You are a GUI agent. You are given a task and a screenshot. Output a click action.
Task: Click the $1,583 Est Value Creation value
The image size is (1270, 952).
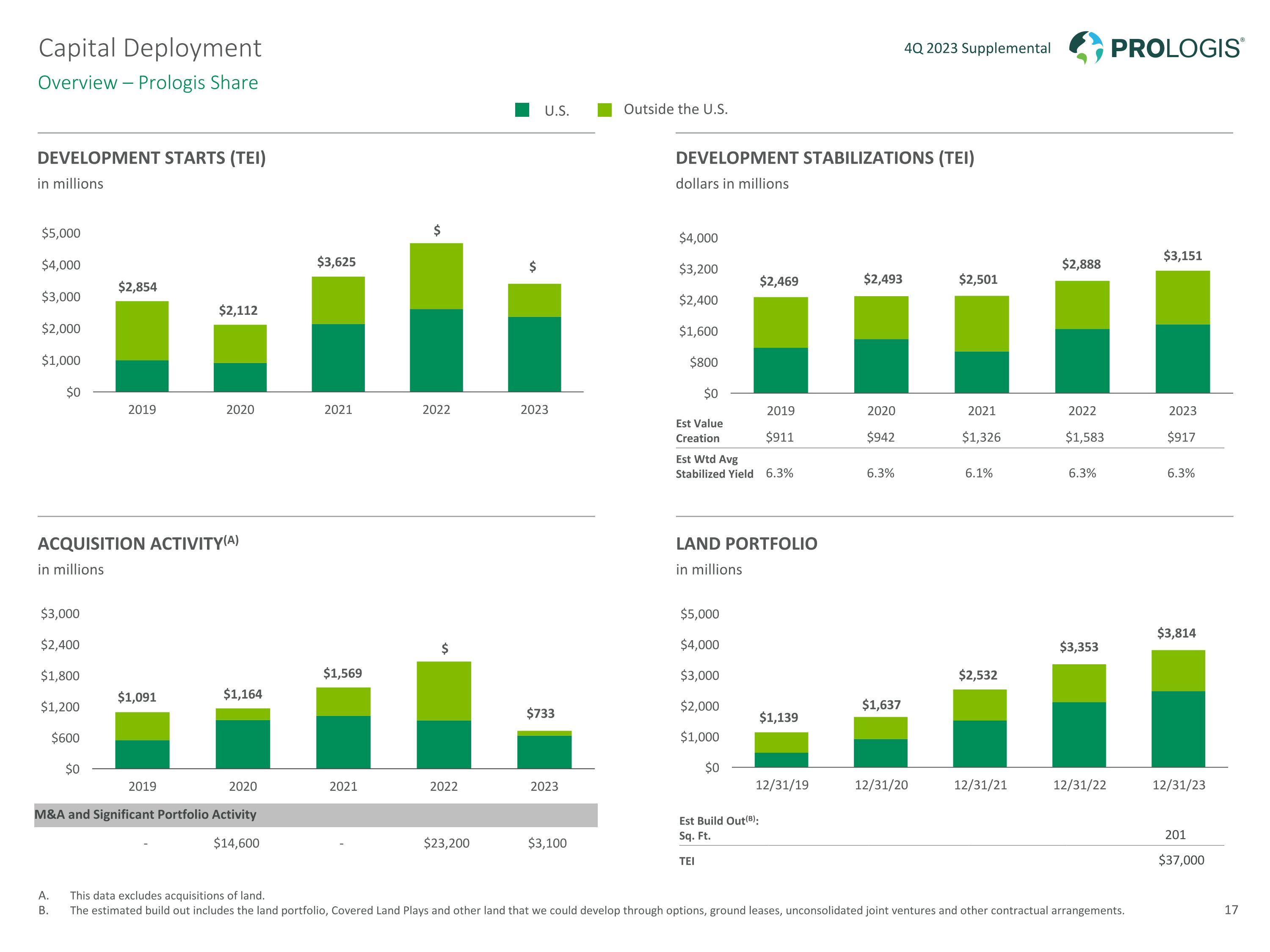pos(1084,437)
